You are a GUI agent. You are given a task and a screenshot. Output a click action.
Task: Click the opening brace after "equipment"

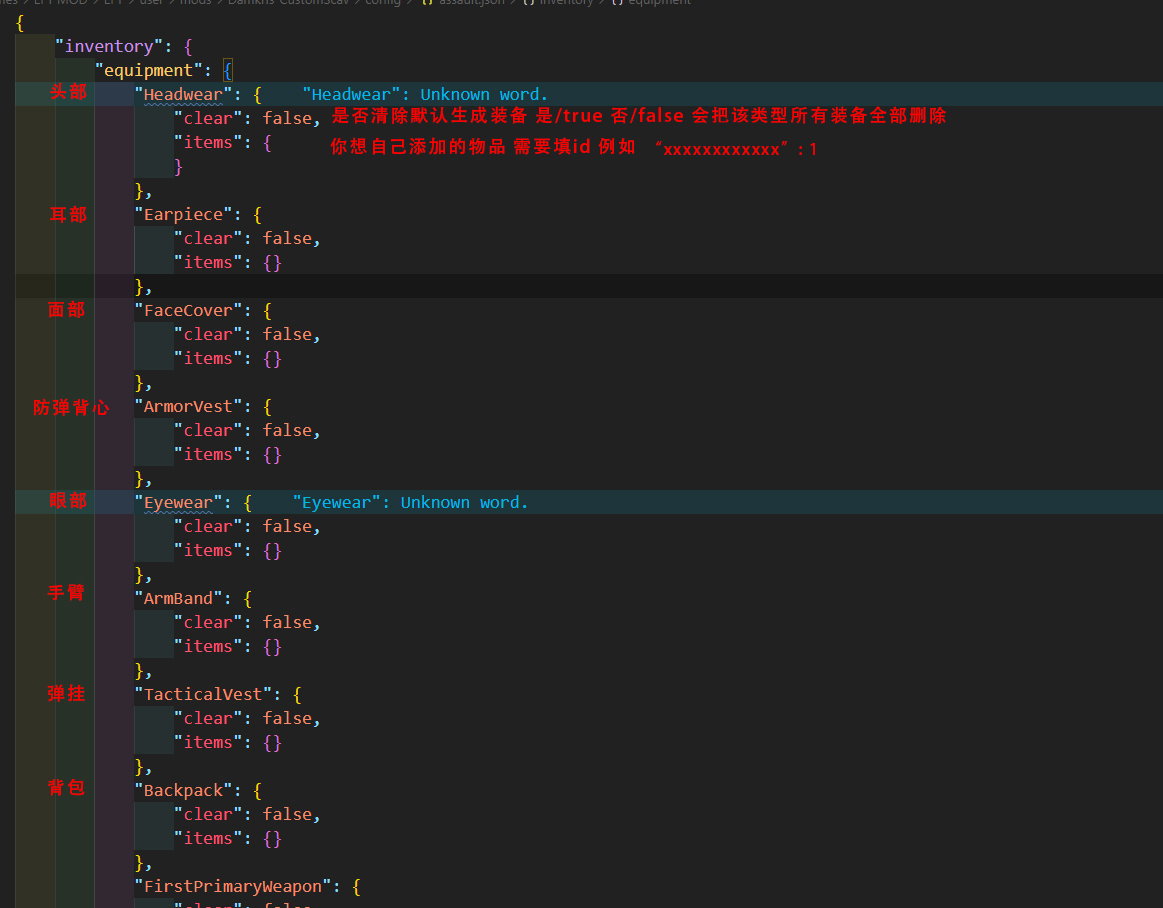coord(228,70)
